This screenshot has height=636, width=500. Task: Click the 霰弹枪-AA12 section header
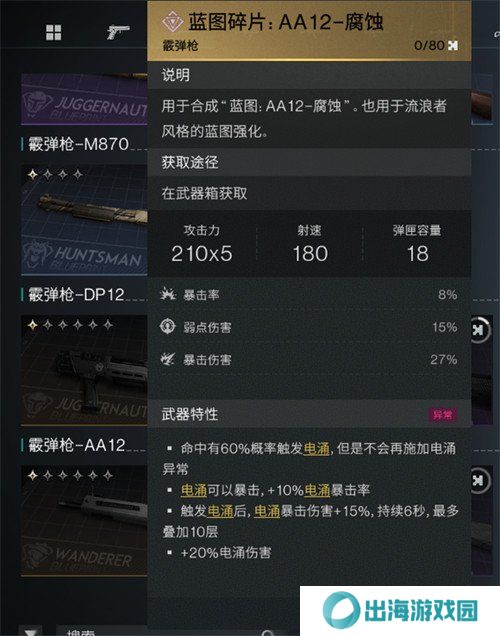click(77, 445)
